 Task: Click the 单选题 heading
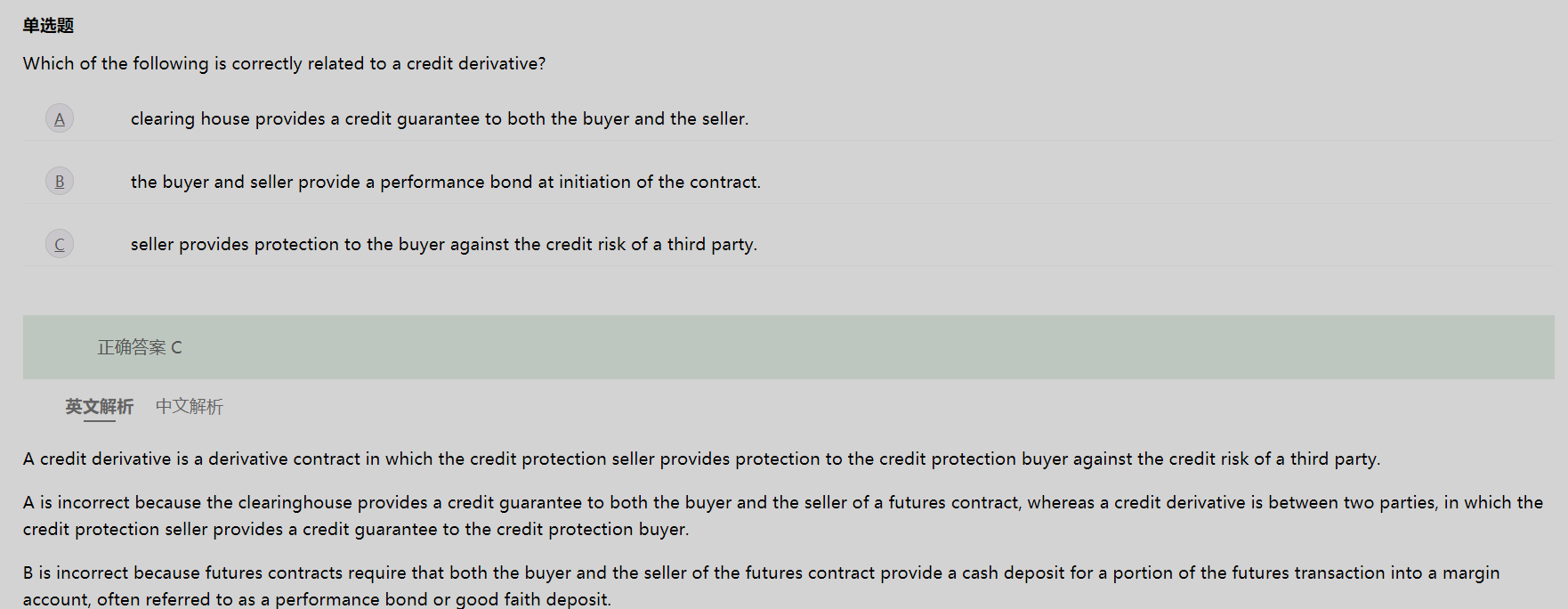(x=48, y=26)
